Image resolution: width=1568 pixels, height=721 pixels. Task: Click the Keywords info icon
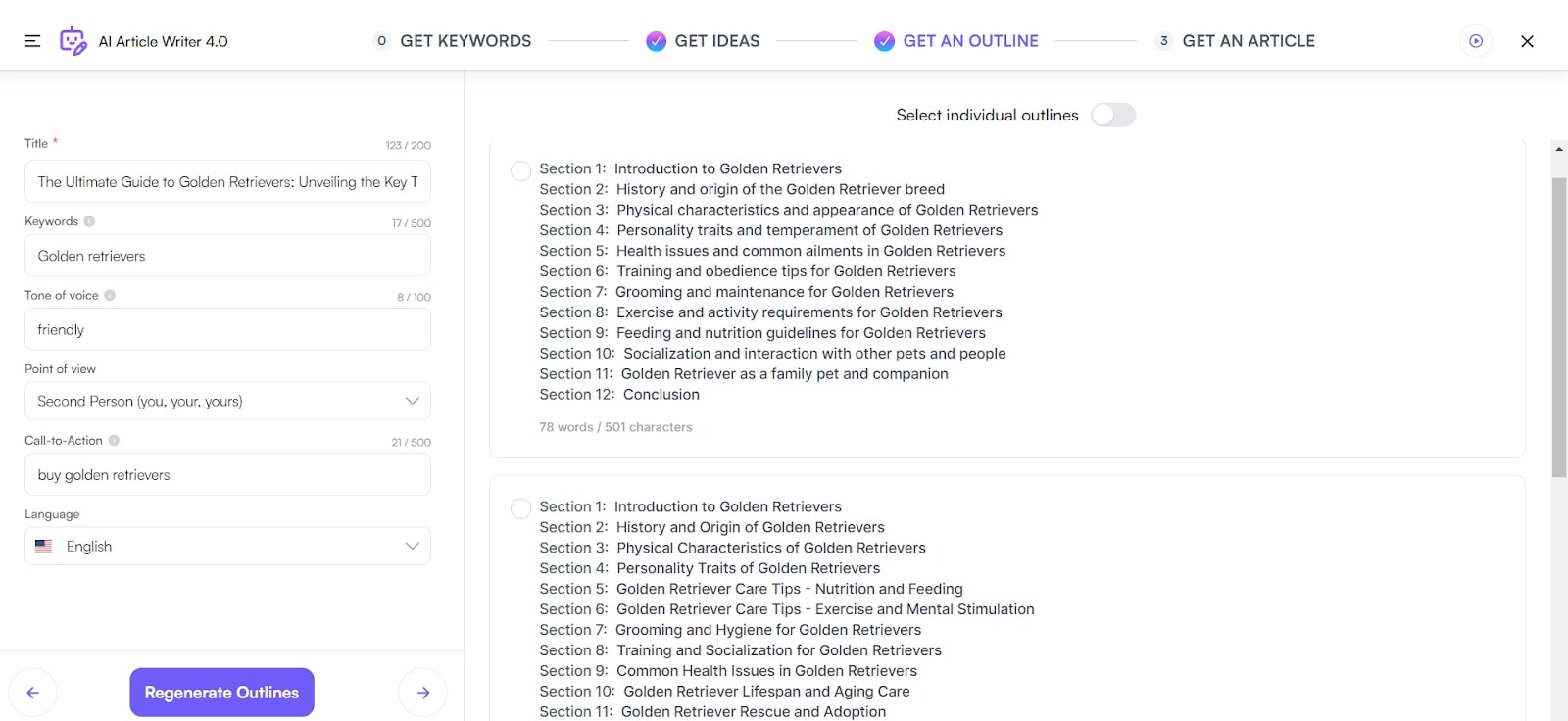89,221
